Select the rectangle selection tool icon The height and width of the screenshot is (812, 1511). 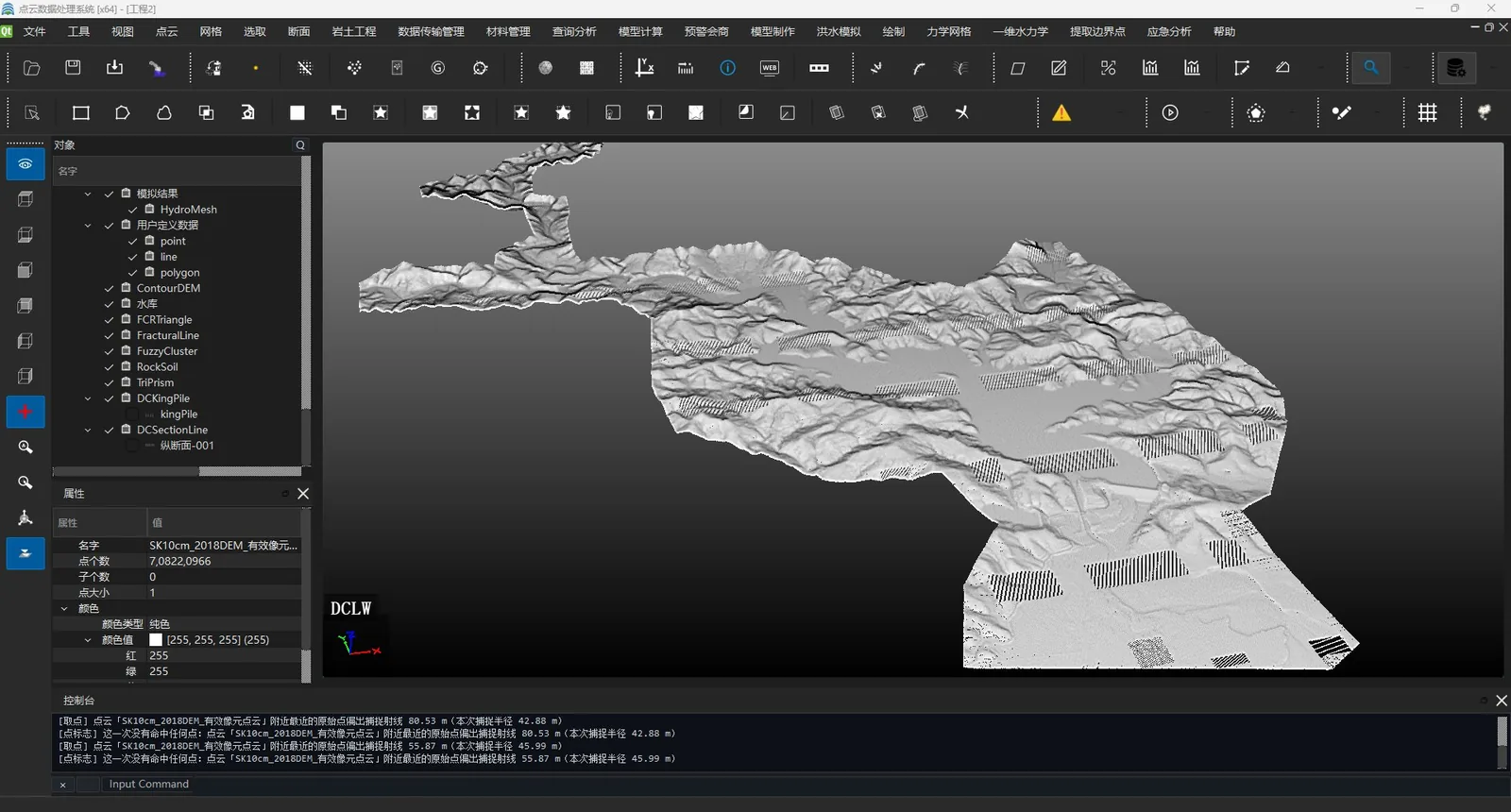coord(81,113)
